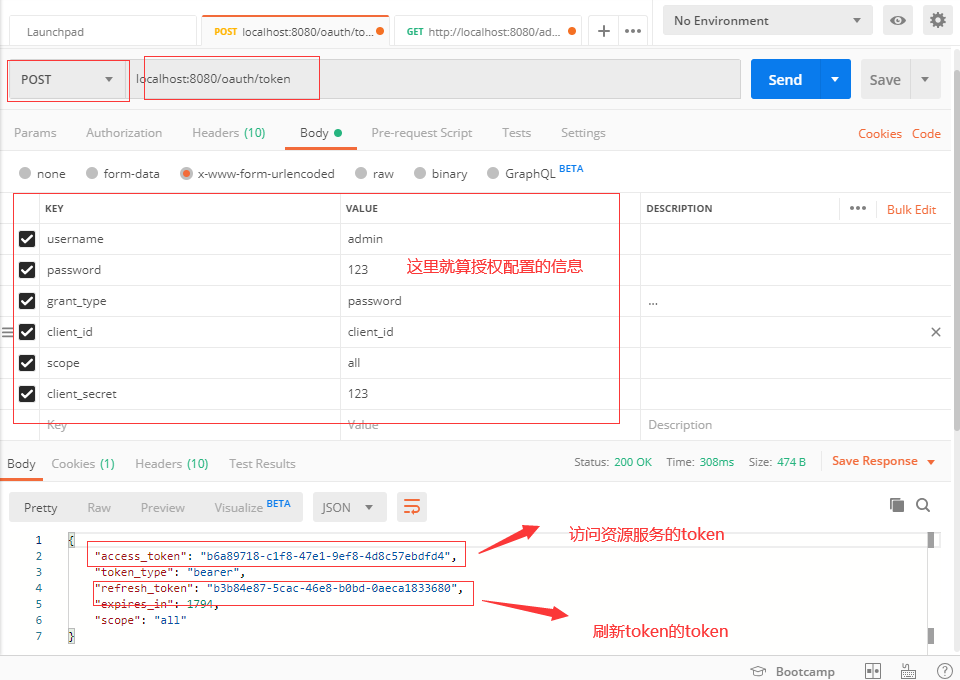The width and height of the screenshot is (960, 680).
Task: Open Postman help via the question mark icon
Action: (x=944, y=670)
